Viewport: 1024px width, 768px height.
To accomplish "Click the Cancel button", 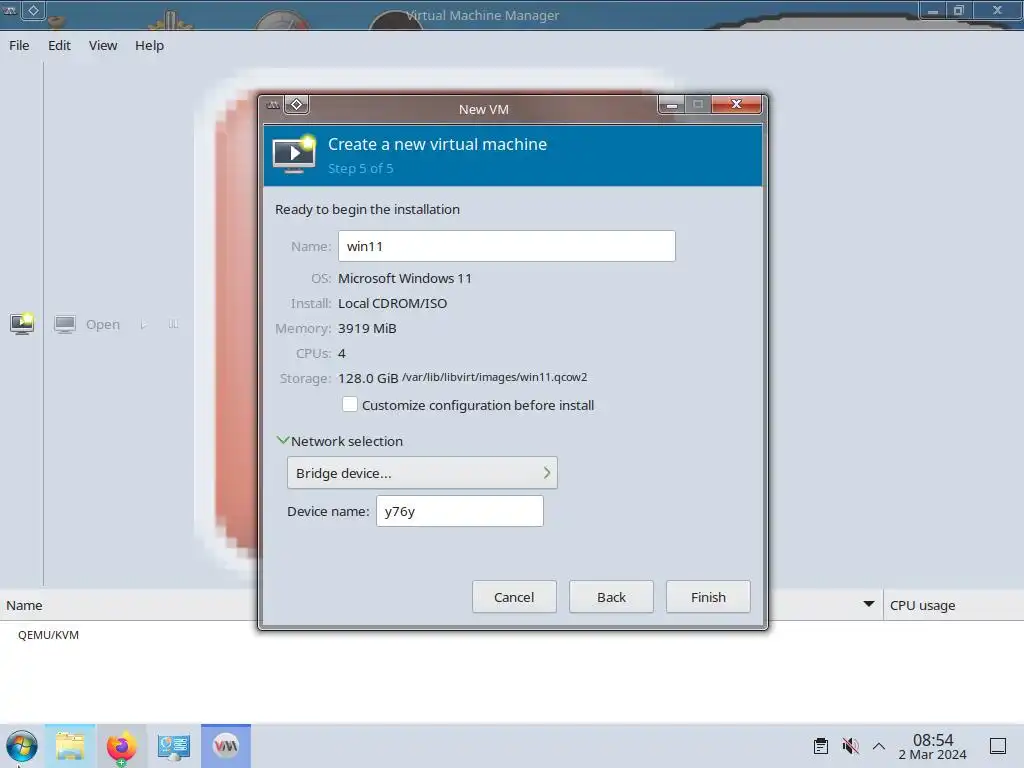I will coord(514,597).
